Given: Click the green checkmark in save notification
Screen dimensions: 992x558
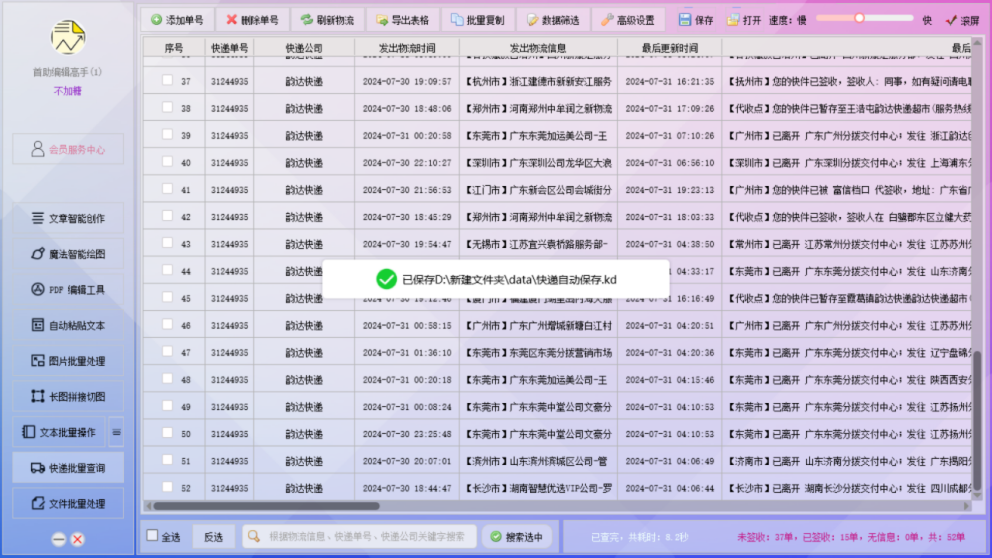Looking at the screenshot, I should pyautogui.click(x=386, y=279).
